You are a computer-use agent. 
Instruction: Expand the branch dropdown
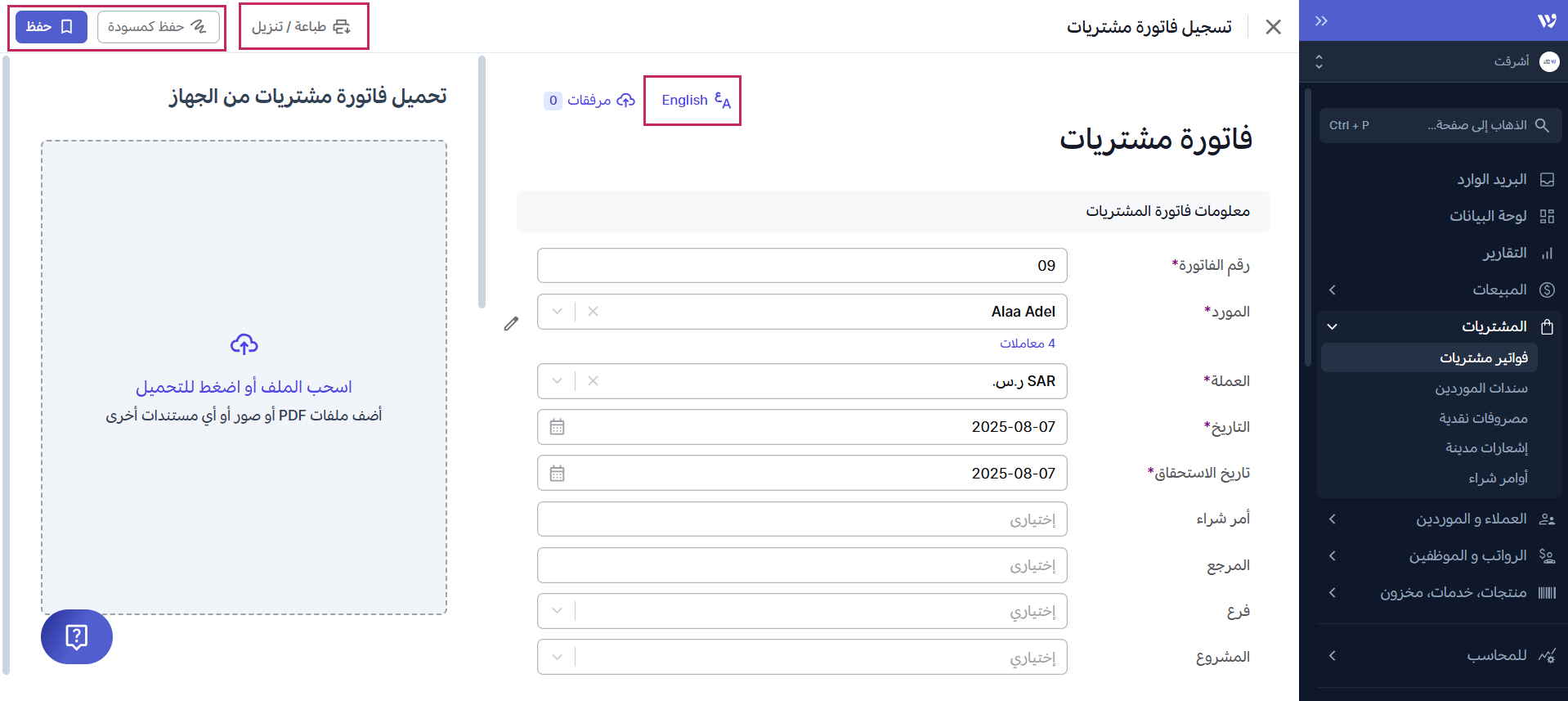pos(557,611)
